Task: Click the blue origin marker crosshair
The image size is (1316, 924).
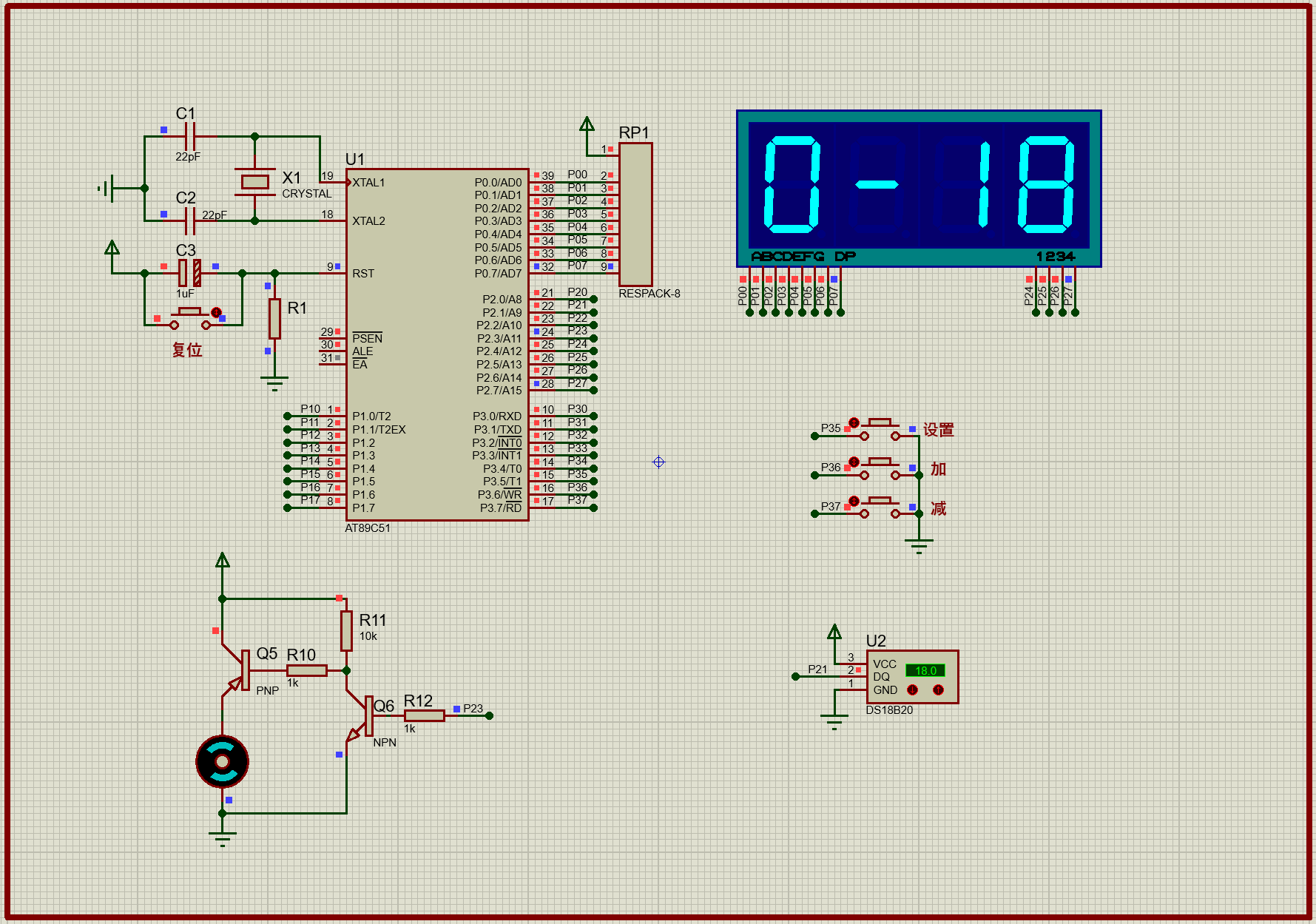Action: 658,462
